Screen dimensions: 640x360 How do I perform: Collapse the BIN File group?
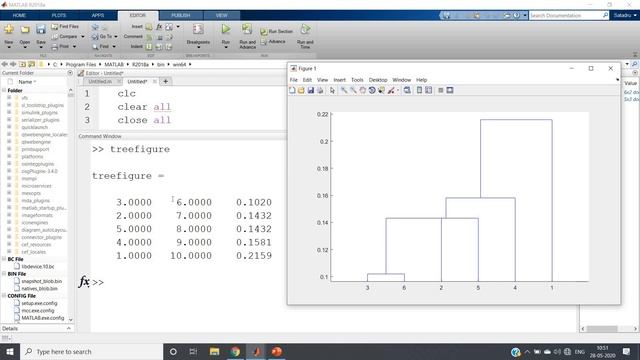4,274
